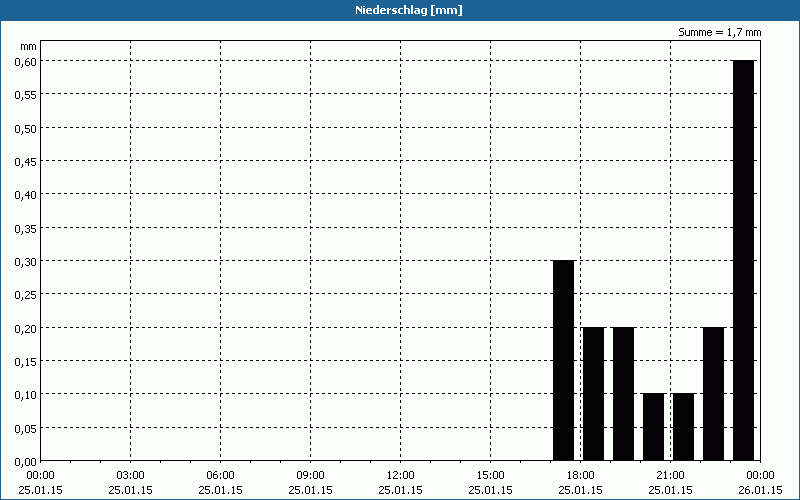Image resolution: width=800 pixels, height=500 pixels.
Task: Select the Summe = 1,7 mm total label
Action: point(719,32)
